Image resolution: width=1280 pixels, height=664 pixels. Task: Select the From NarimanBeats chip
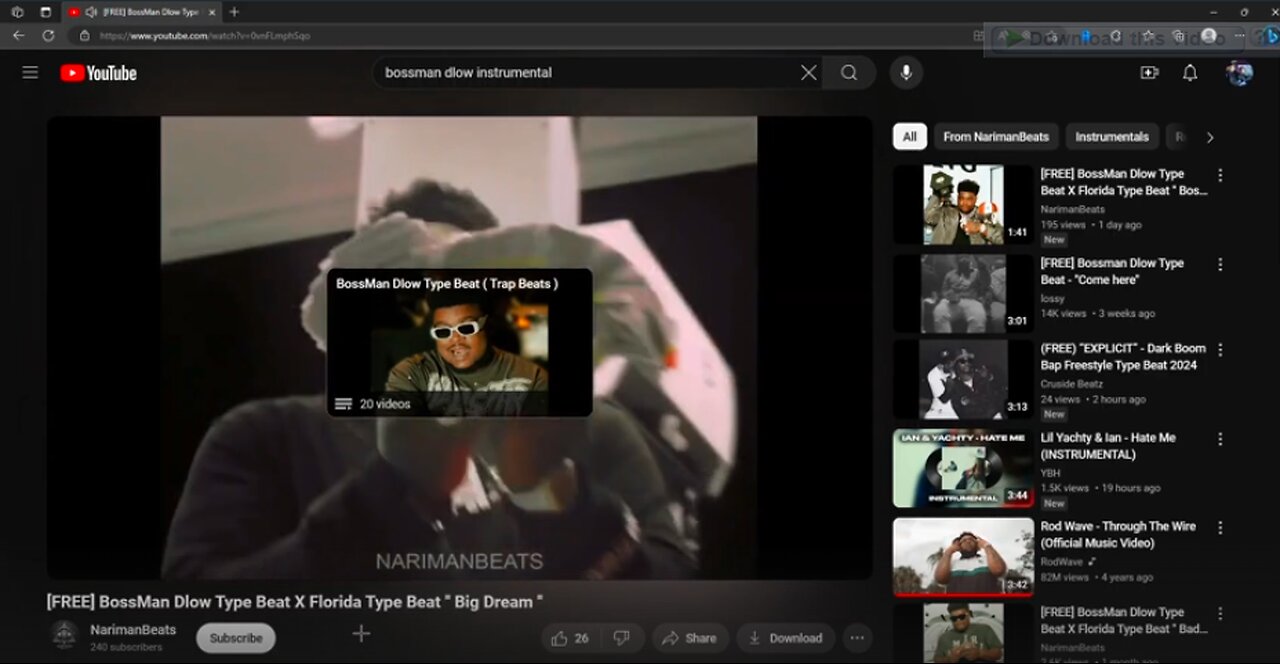tap(996, 137)
